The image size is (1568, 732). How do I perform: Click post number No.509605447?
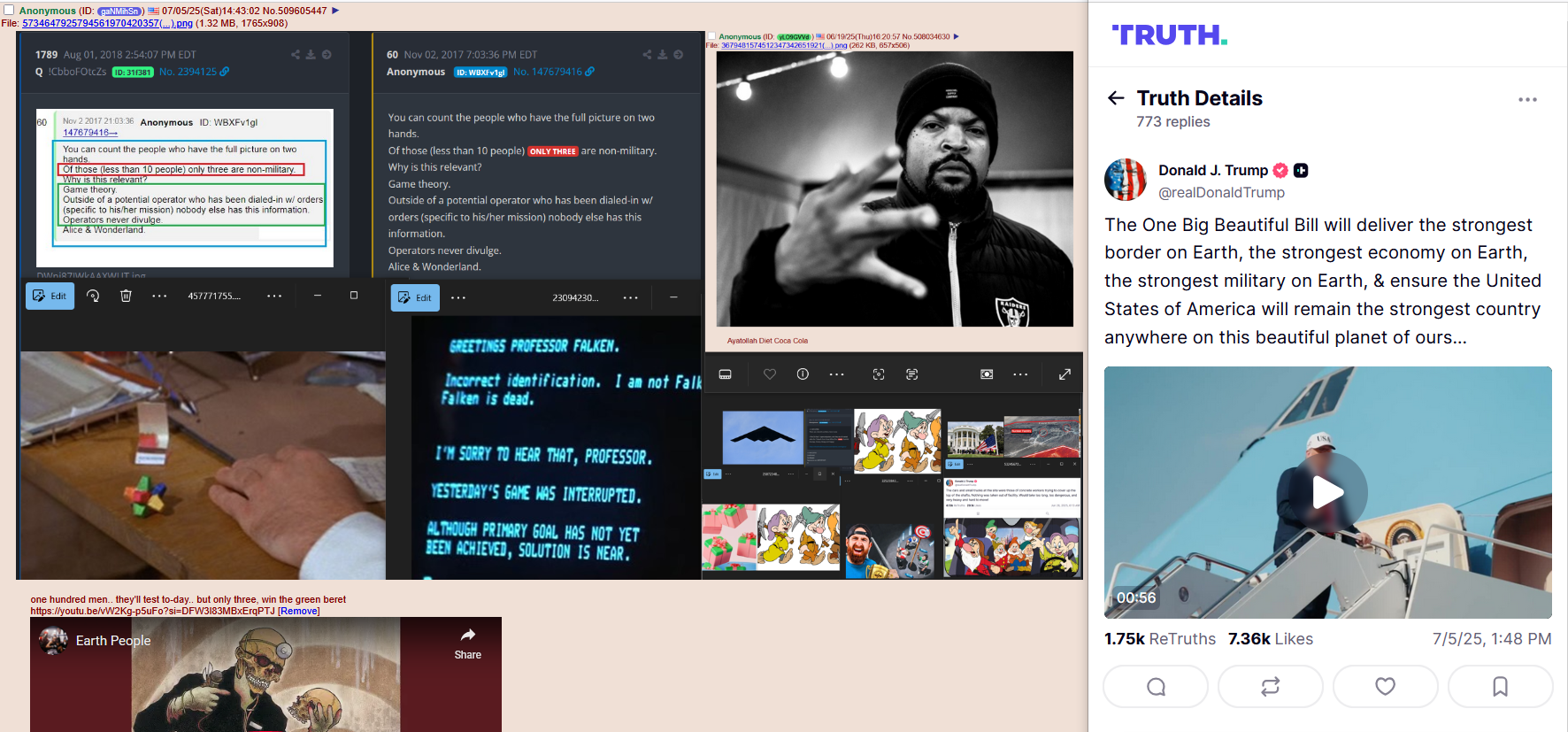coord(295,11)
